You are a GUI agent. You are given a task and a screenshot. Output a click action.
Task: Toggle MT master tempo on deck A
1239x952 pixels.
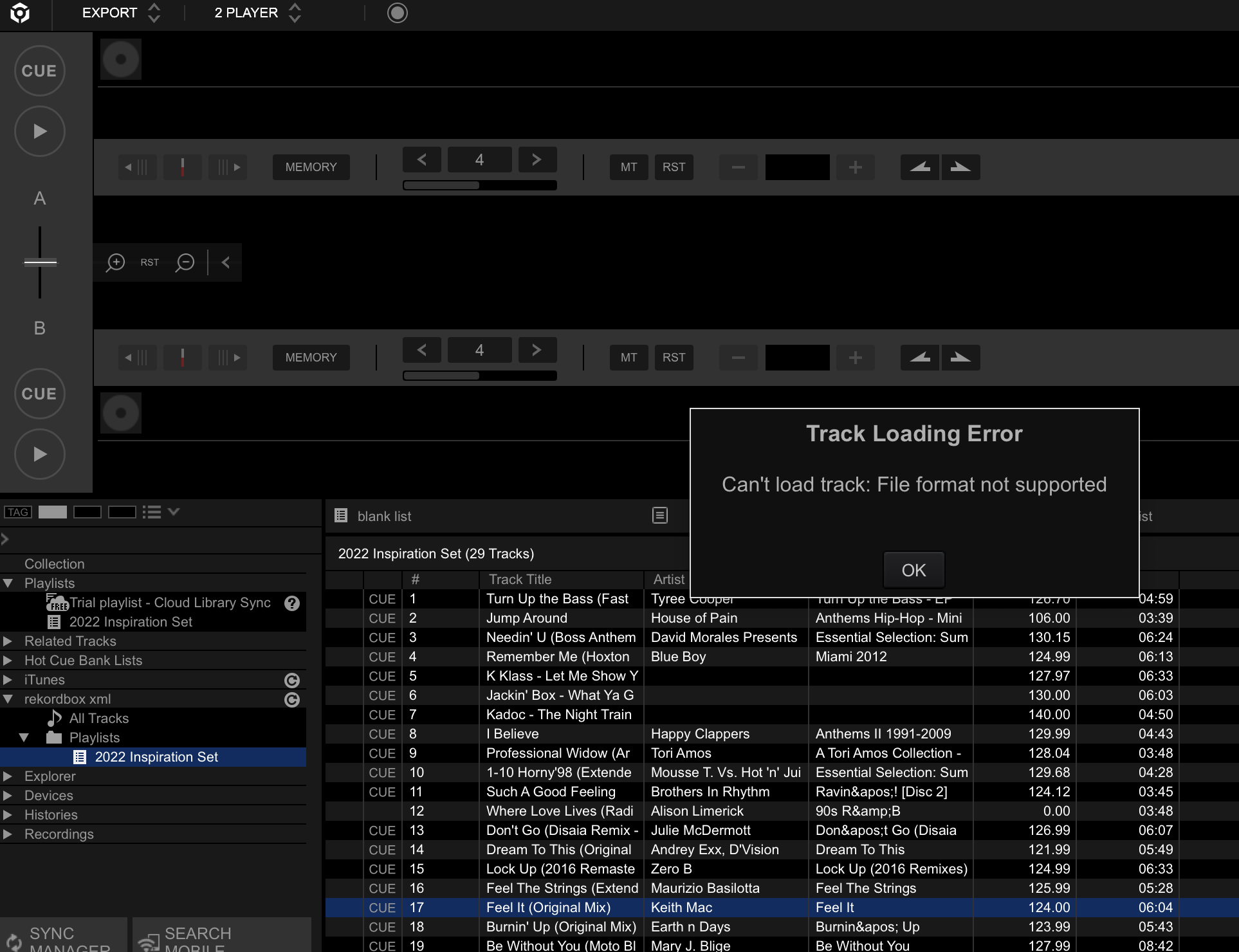(x=629, y=167)
